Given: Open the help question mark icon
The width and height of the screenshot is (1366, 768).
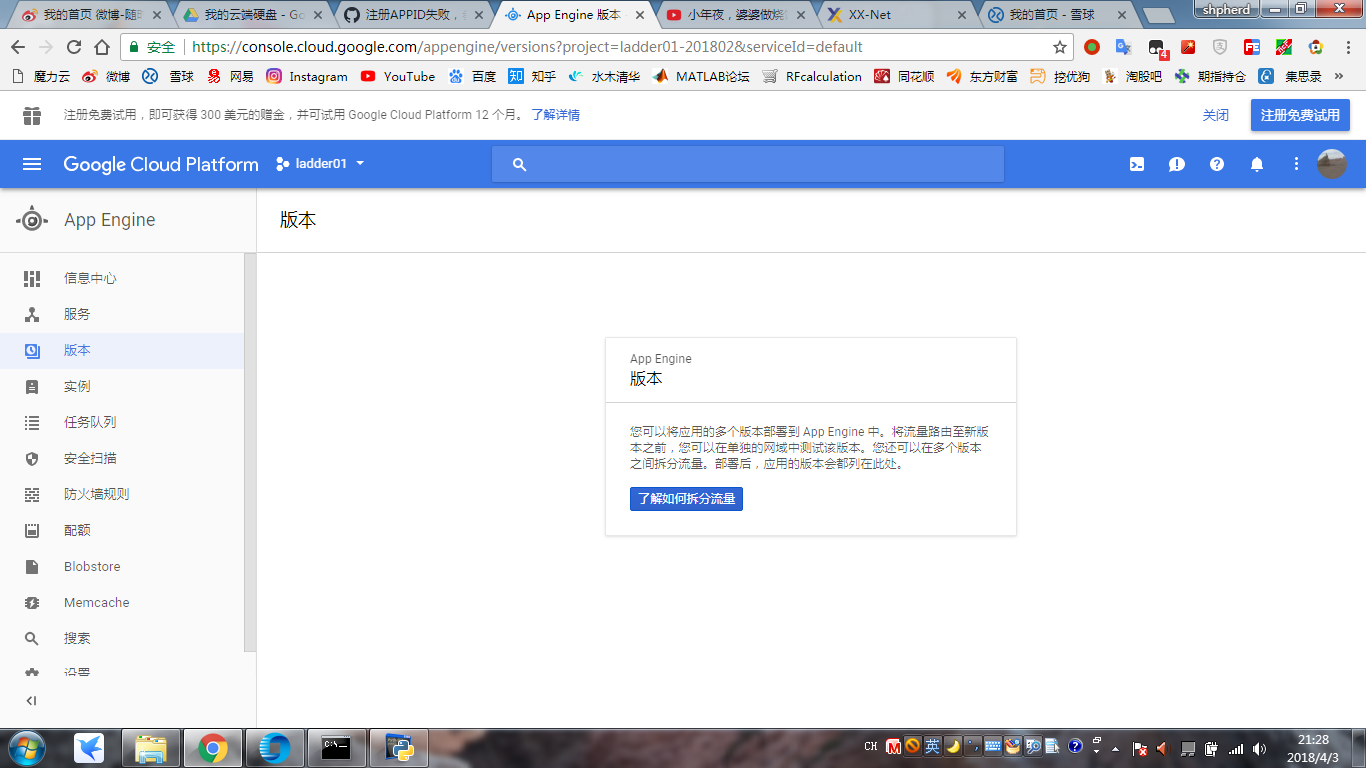Looking at the screenshot, I should (x=1217, y=164).
